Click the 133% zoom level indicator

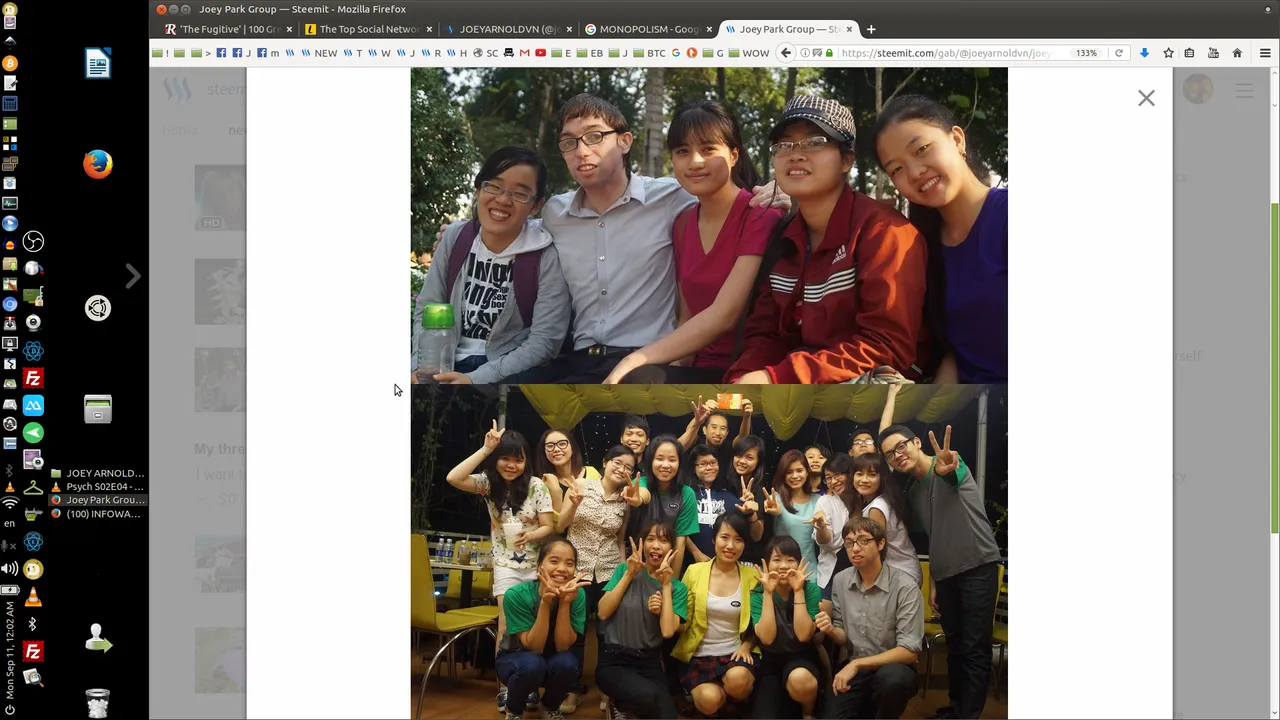coord(1086,53)
